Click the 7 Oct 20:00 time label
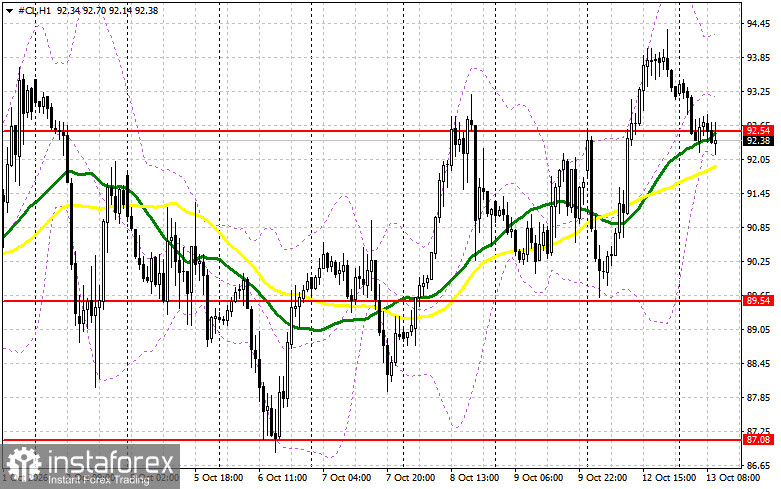The height and width of the screenshot is (489, 781). click(x=410, y=478)
